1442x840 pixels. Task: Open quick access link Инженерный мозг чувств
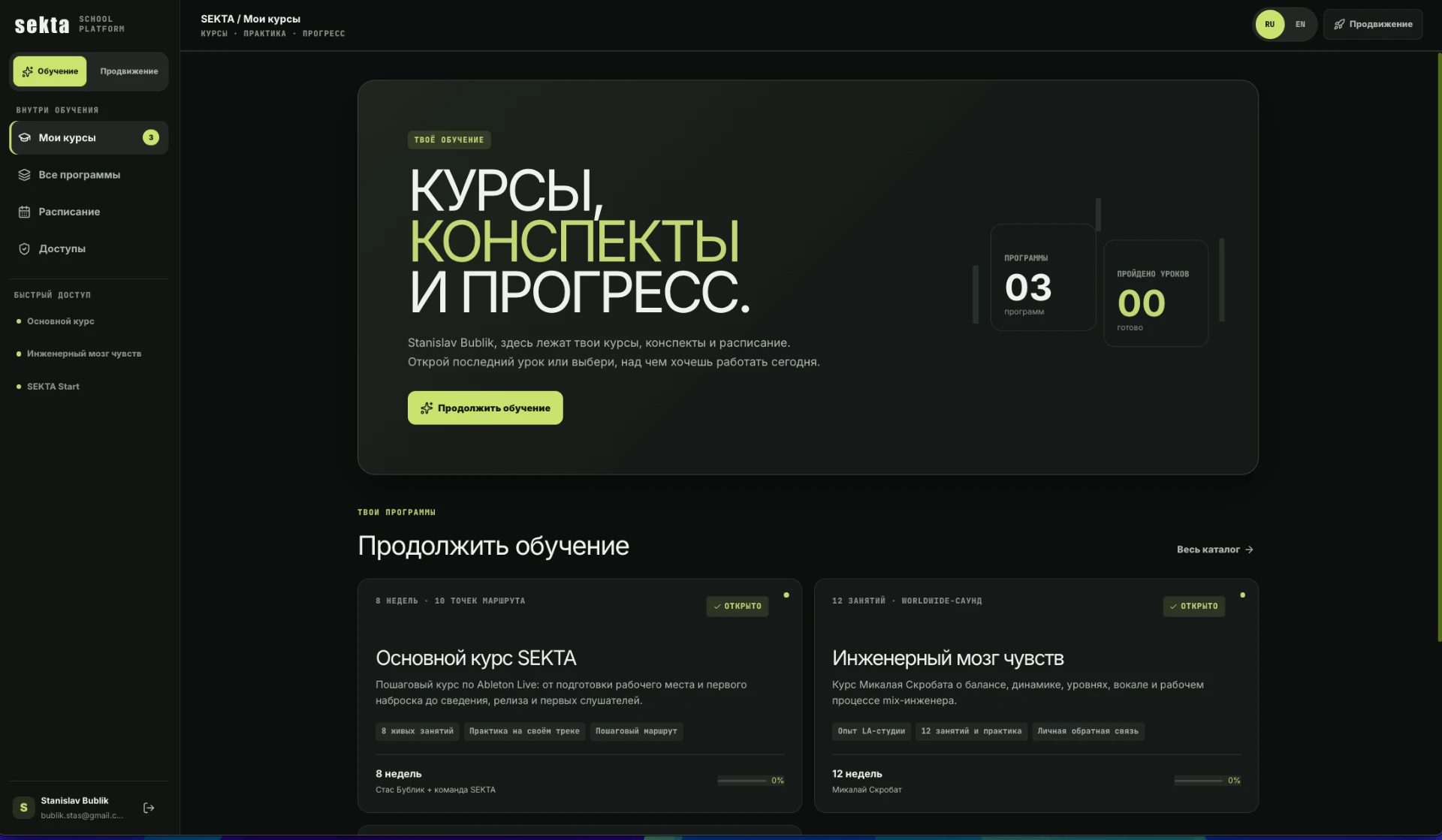click(x=84, y=354)
